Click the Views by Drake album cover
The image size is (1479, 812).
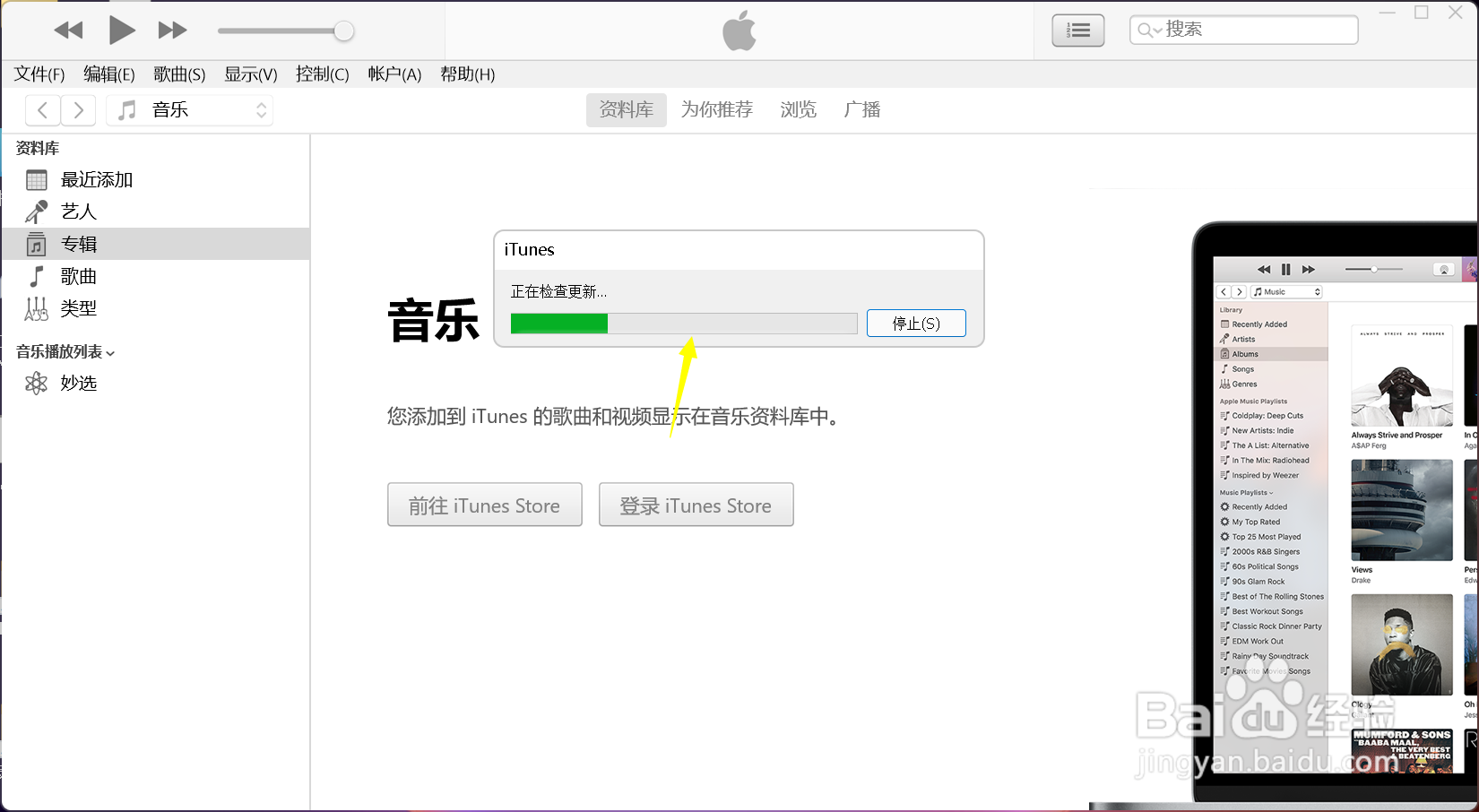pyautogui.click(x=1402, y=510)
